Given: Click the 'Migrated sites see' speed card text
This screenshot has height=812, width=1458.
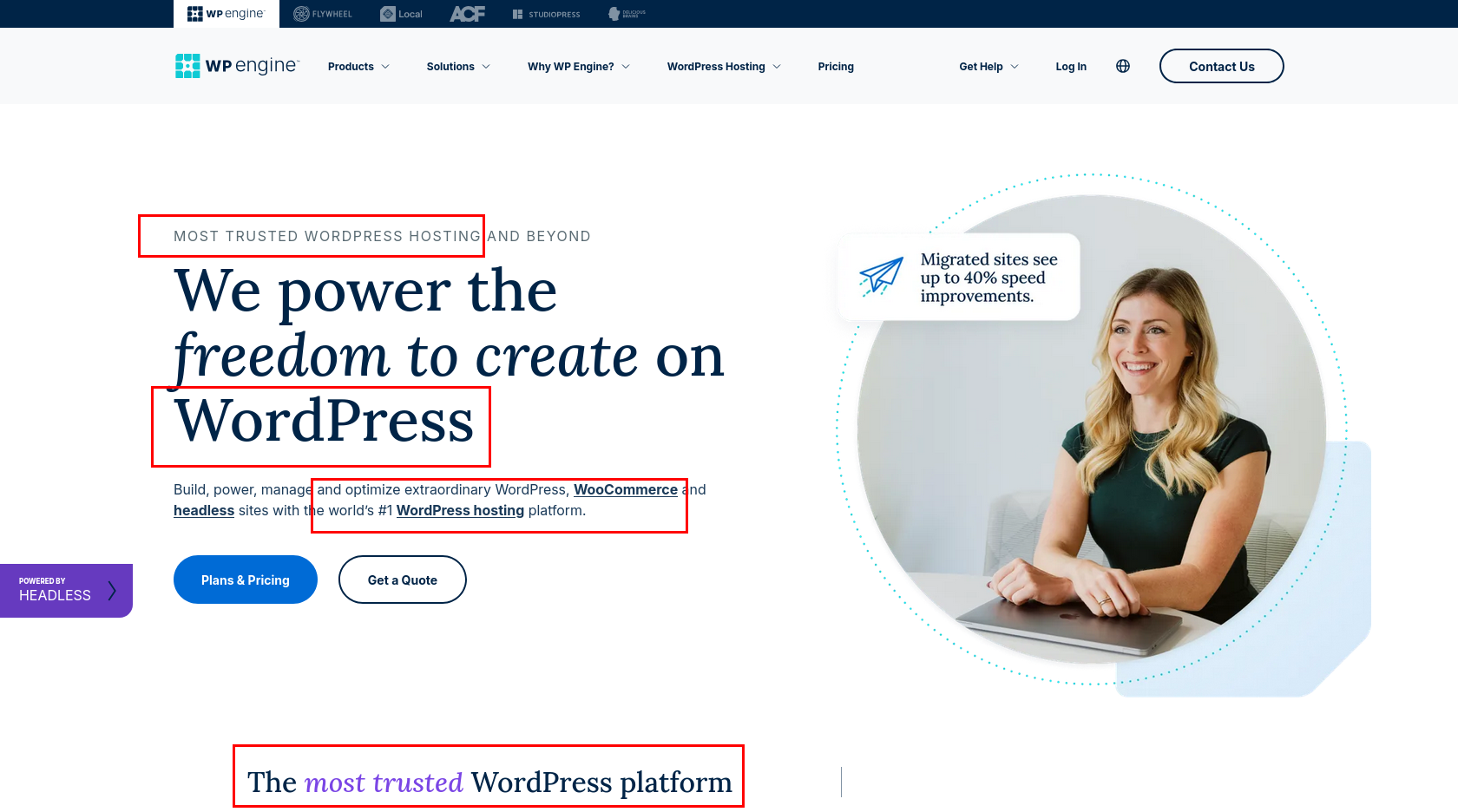Looking at the screenshot, I should pos(989,278).
